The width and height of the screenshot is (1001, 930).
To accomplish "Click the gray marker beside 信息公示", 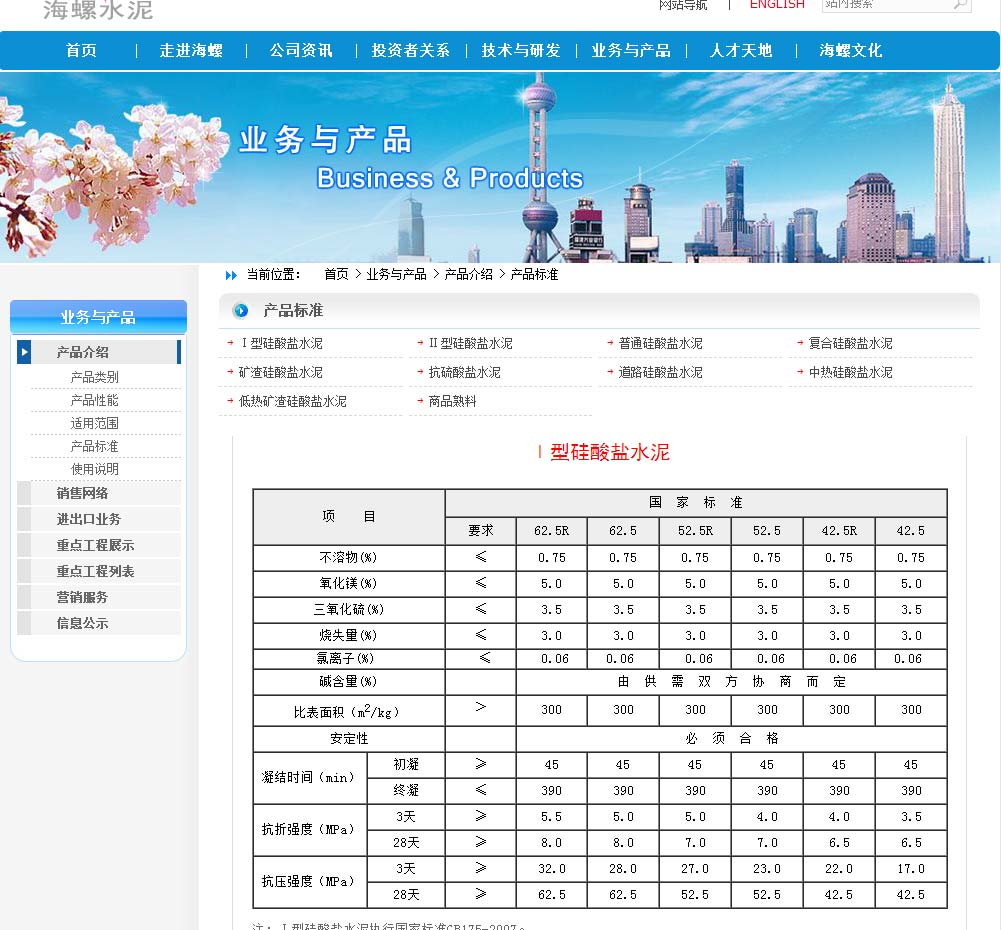I will click(24, 623).
